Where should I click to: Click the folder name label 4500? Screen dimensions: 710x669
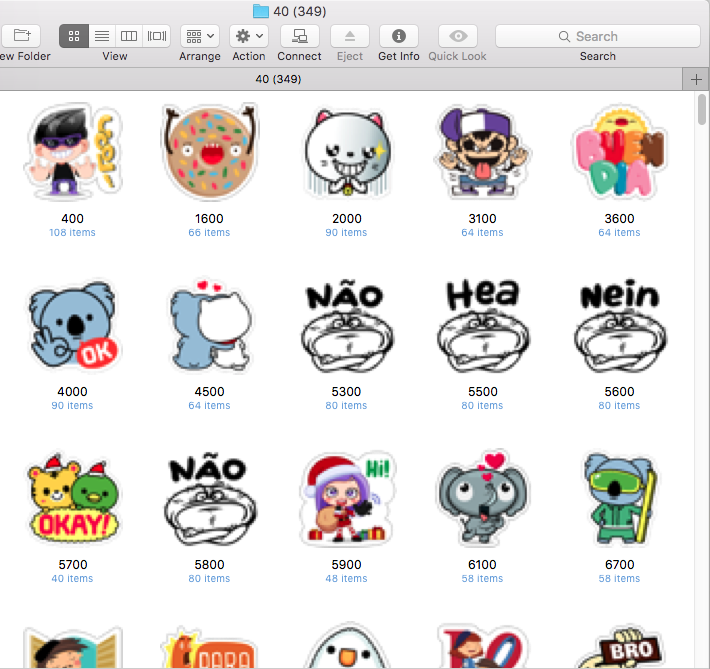click(x=210, y=392)
